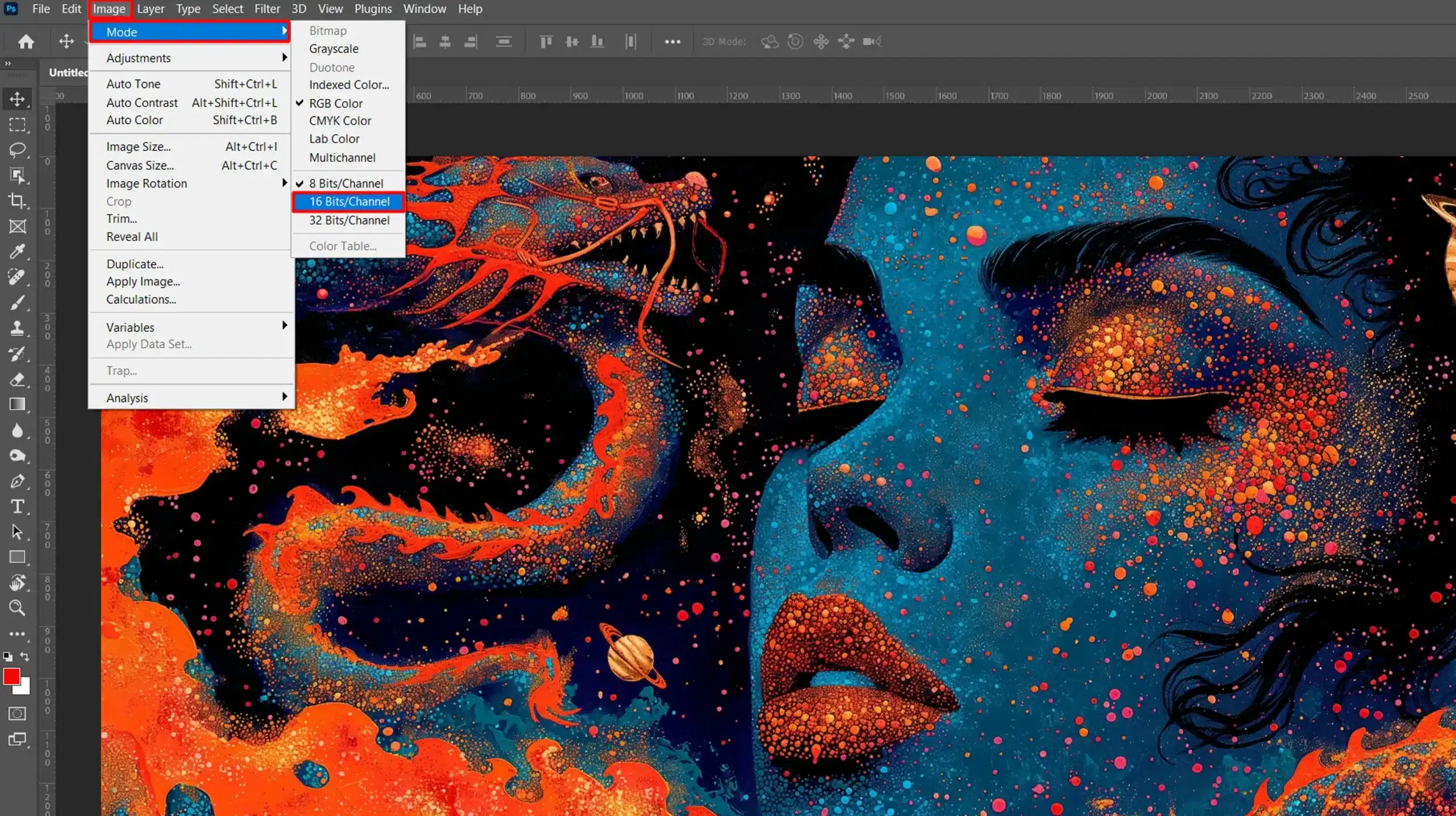The image size is (1456, 816).
Task: Open the Layer menu
Action: [x=151, y=9]
